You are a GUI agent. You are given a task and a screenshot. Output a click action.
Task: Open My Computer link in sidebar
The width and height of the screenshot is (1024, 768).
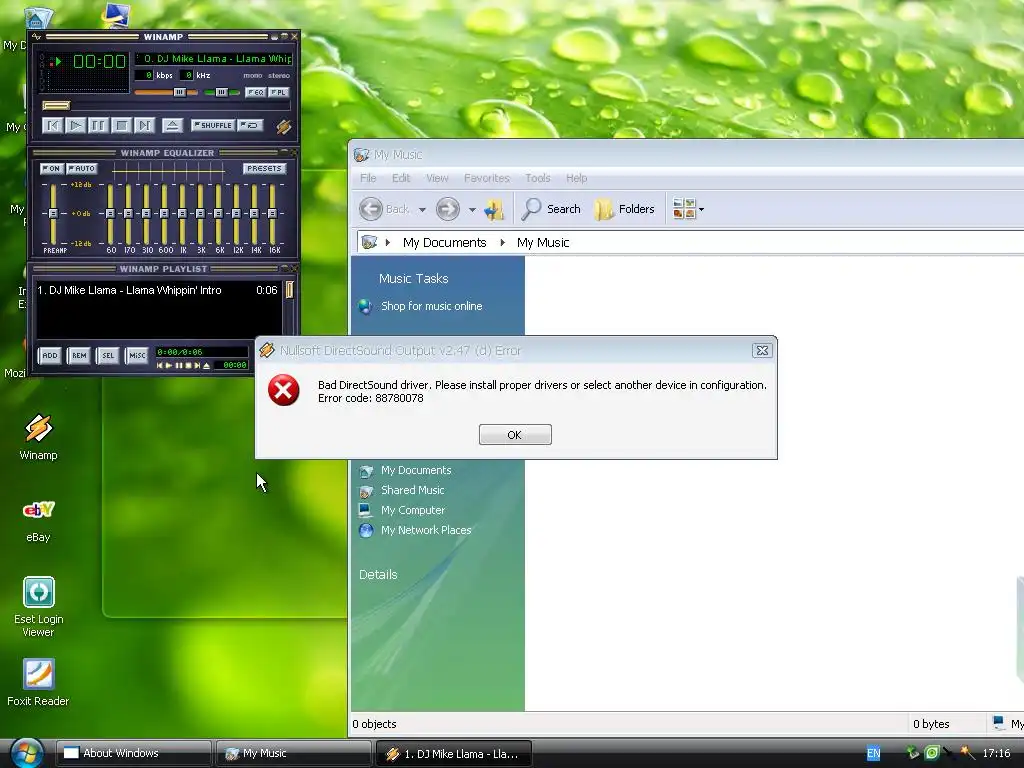pyautogui.click(x=412, y=510)
